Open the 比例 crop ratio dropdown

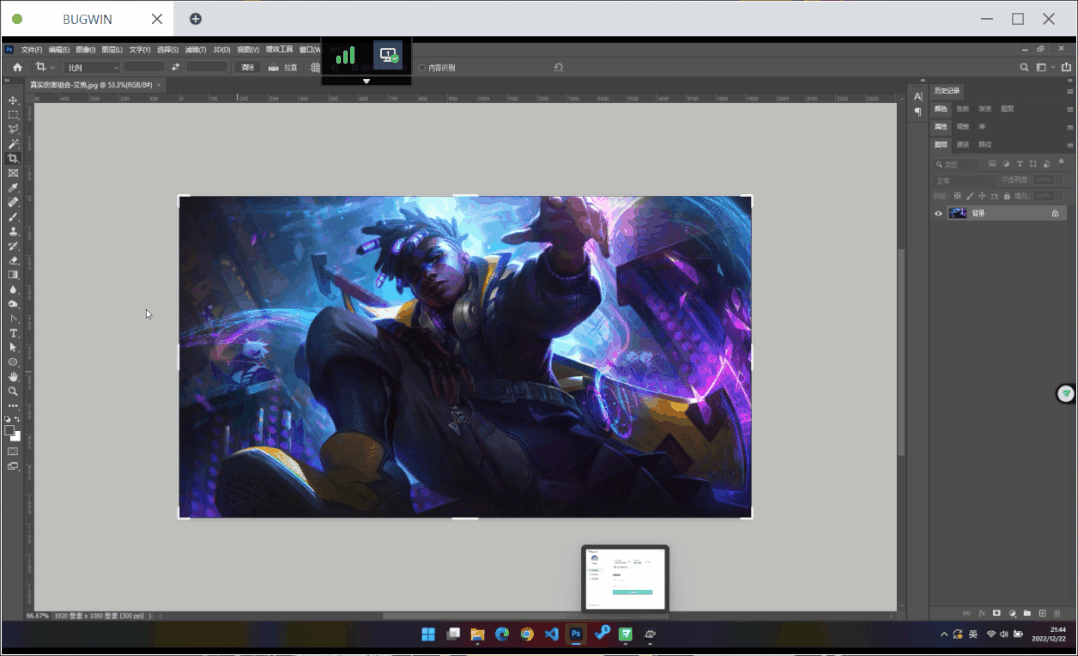[91, 67]
